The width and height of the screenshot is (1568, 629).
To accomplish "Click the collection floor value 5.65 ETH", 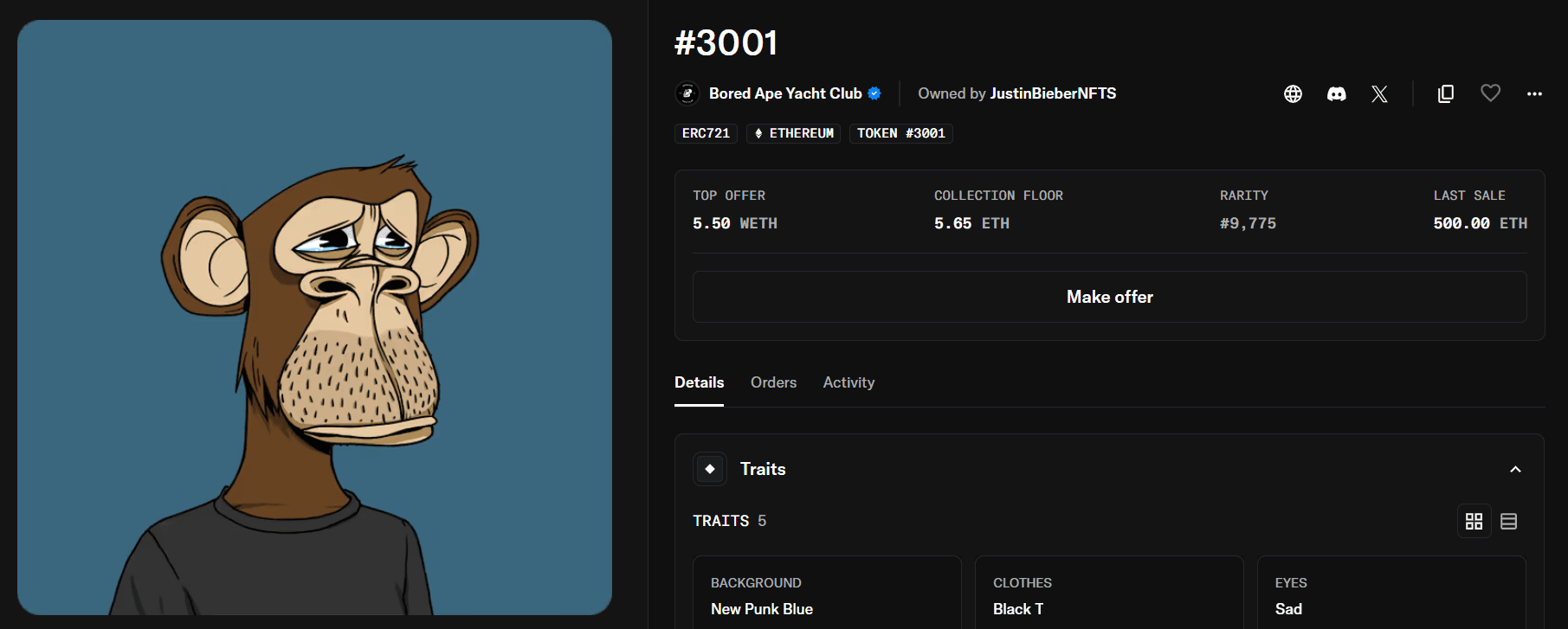I will [971, 223].
